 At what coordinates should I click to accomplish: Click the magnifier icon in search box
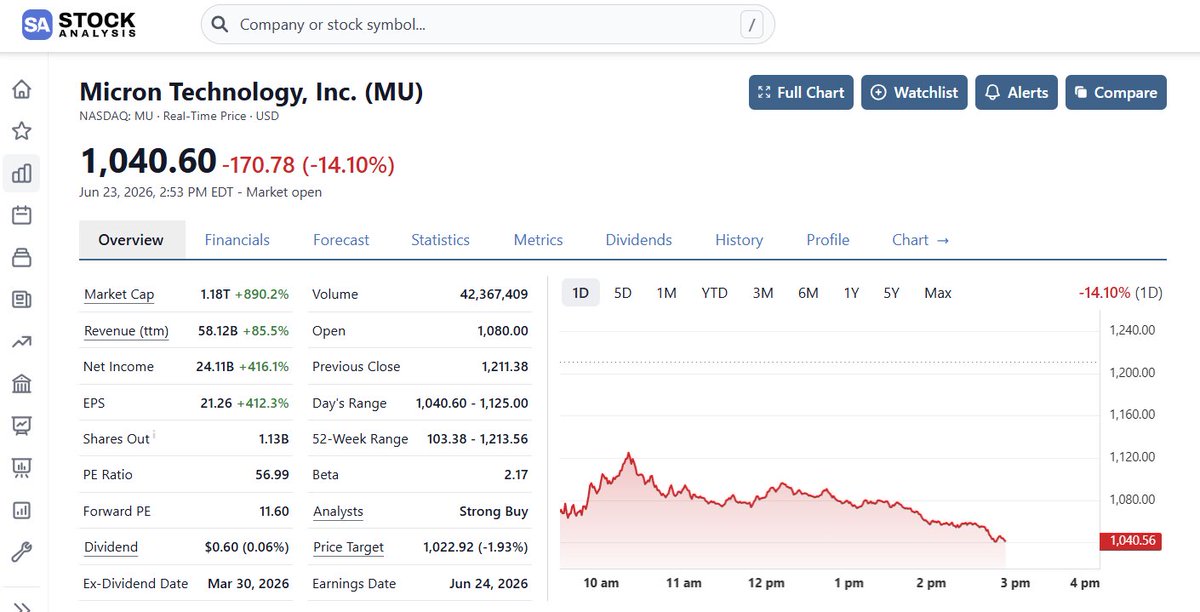pos(220,25)
